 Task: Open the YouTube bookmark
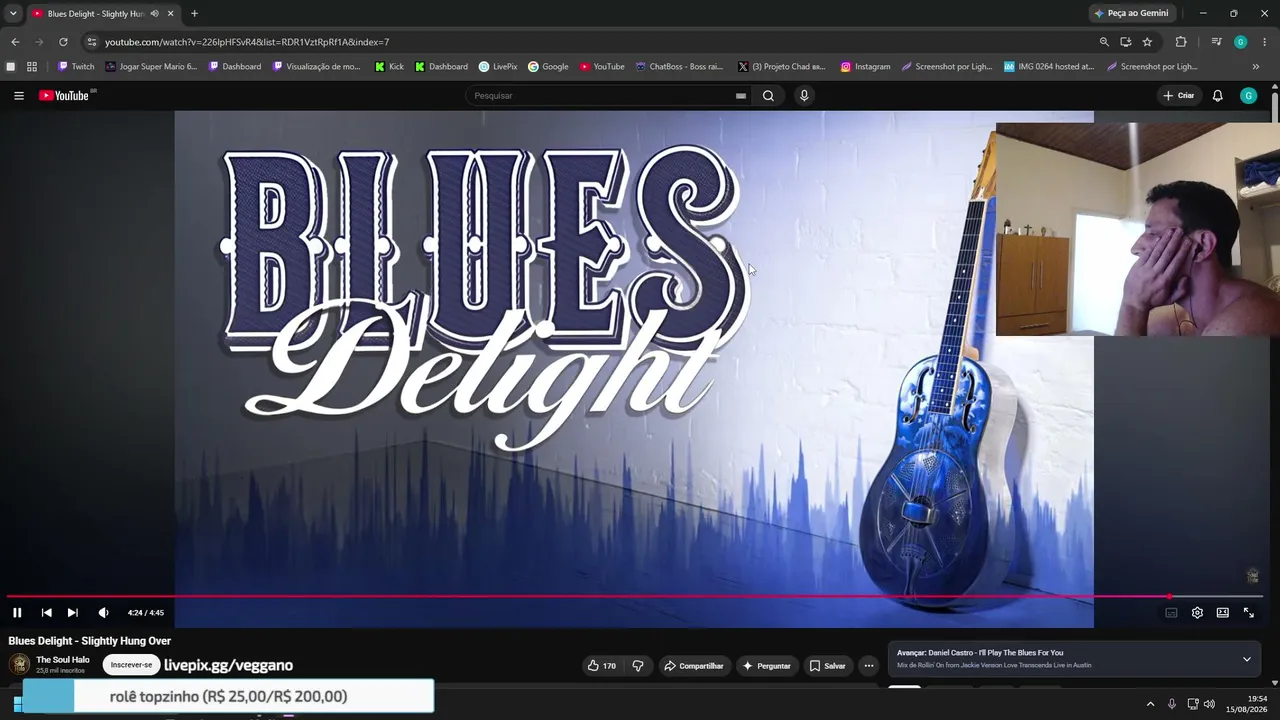[602, 67]
